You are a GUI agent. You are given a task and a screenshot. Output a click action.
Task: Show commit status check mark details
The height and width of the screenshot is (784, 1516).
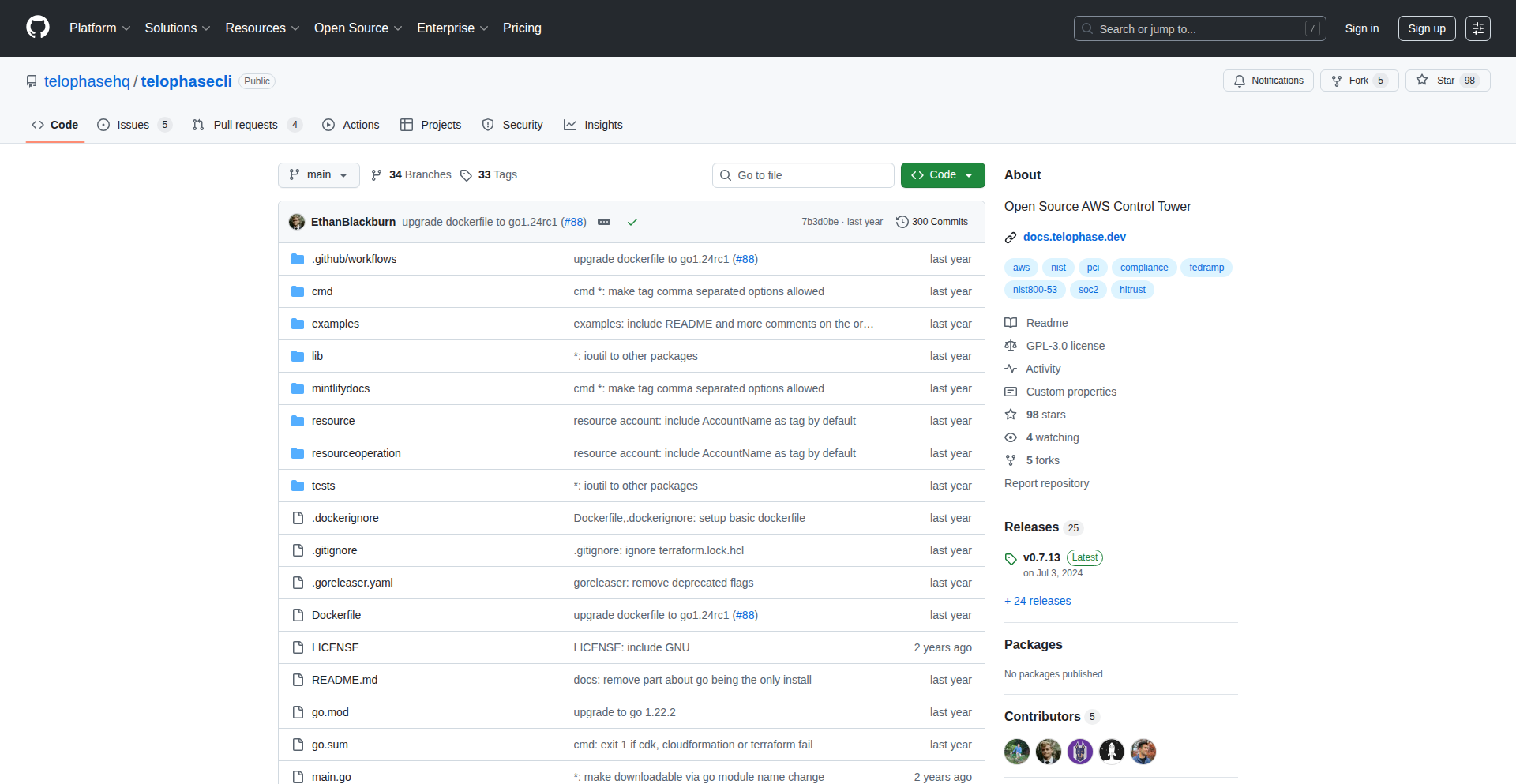pyautogui.click(x=632, y=222)
